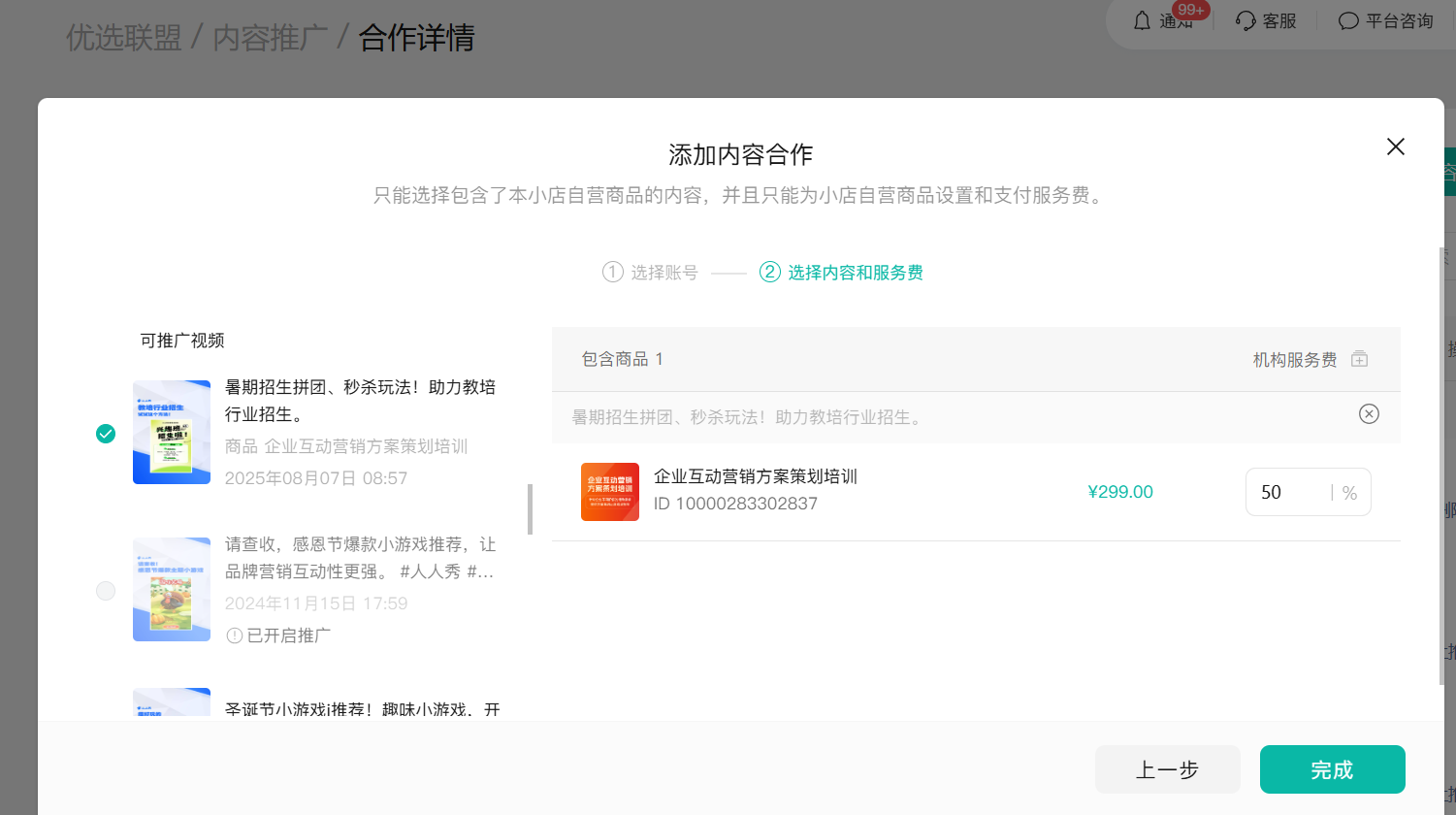Click 优选联盟 breadcrumb link
This screenshot has height=815, width=1456.
[123, 38]
